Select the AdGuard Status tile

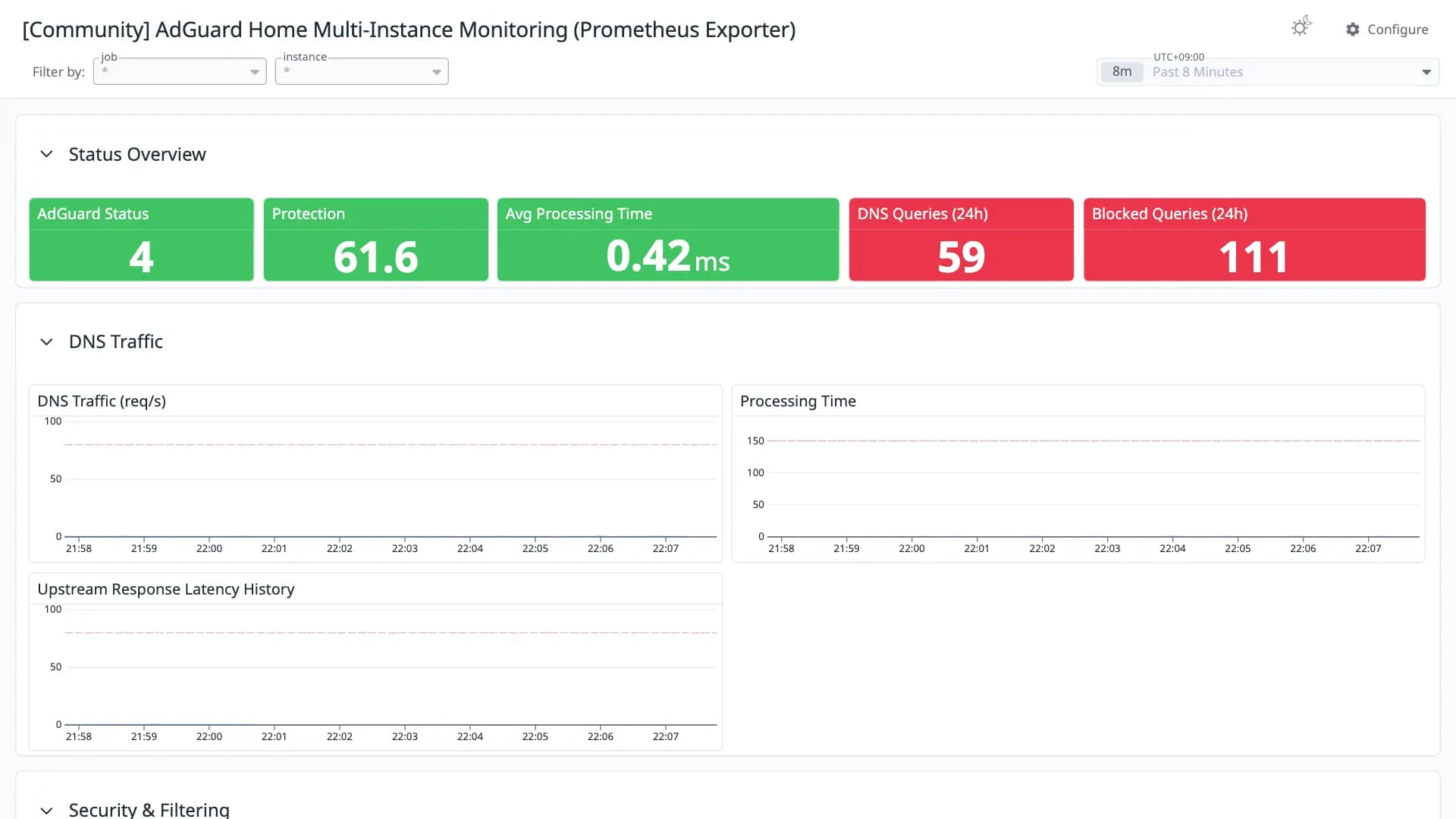pos(141,240)
